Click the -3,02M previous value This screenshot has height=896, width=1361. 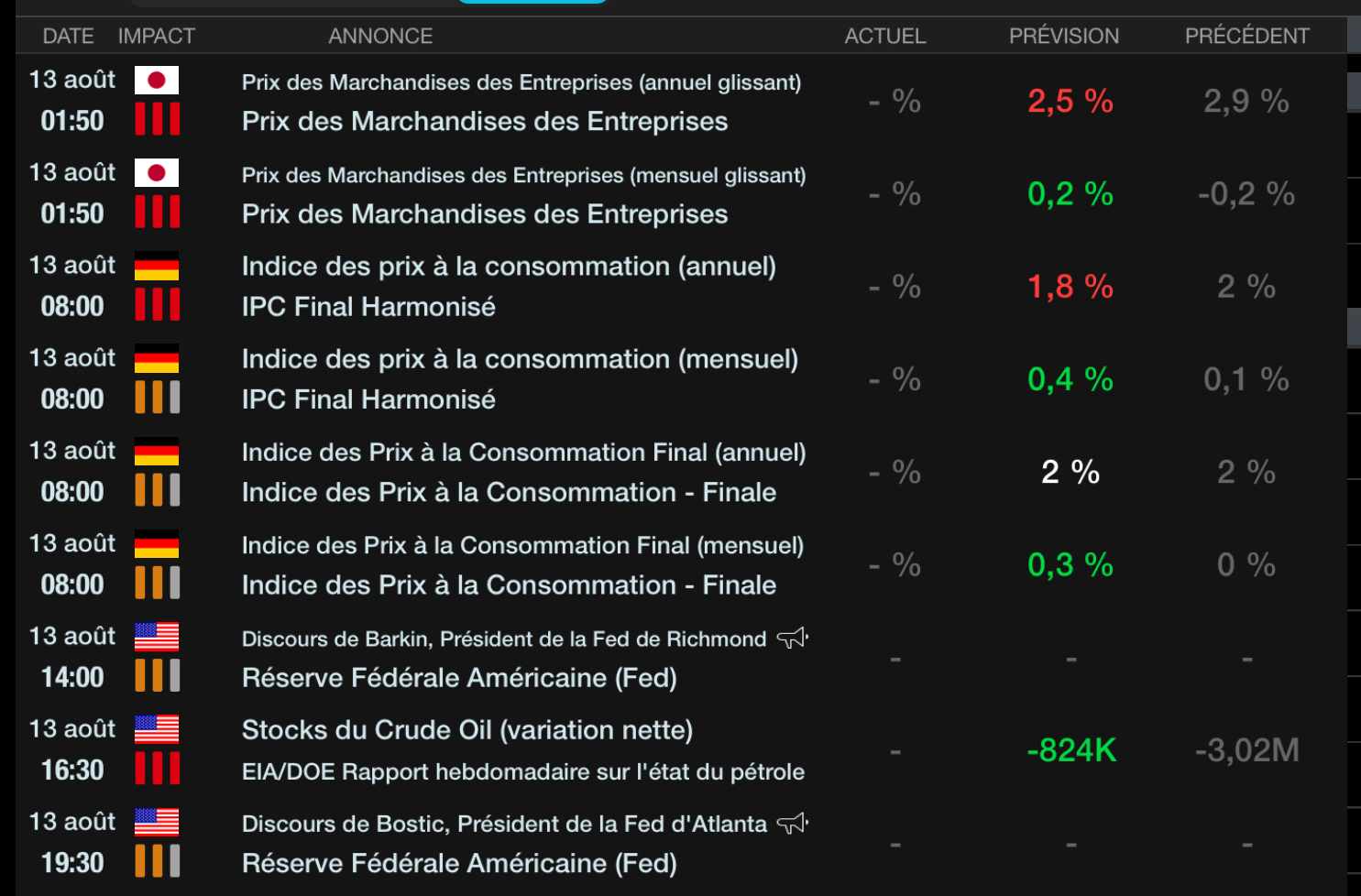tap(1246, 750)
